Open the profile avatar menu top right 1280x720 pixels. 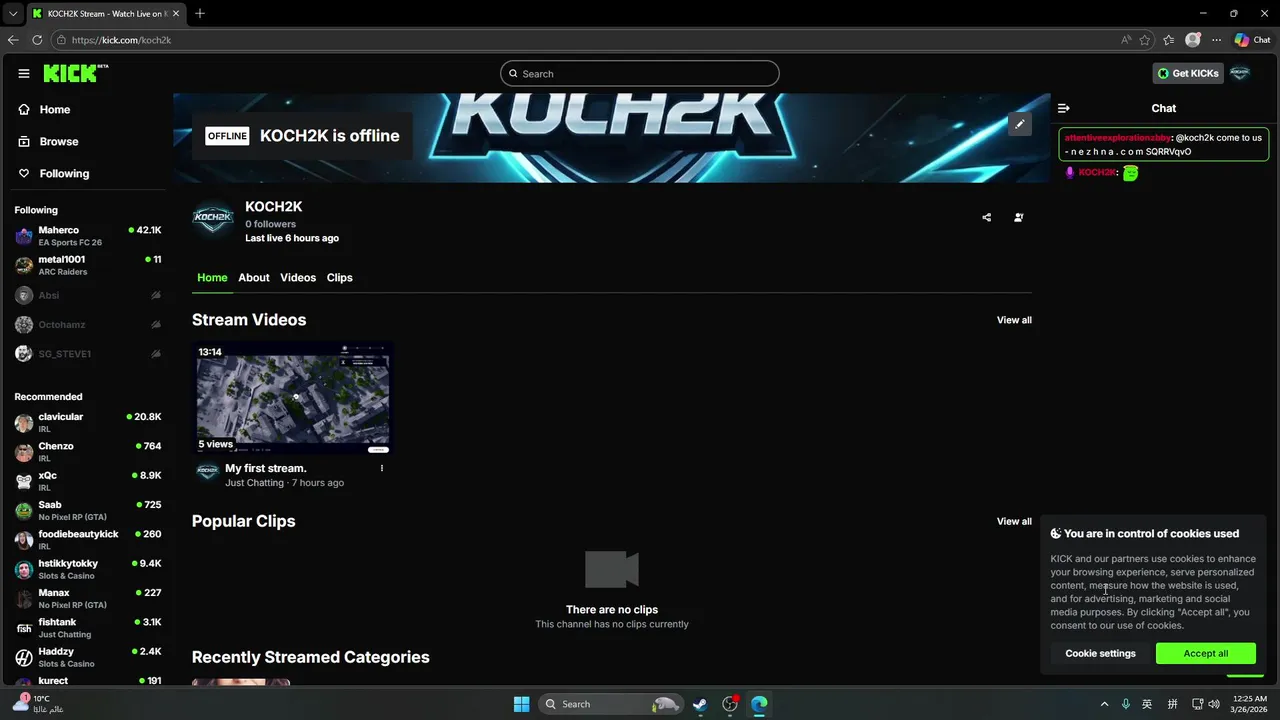click(1240, 73)
